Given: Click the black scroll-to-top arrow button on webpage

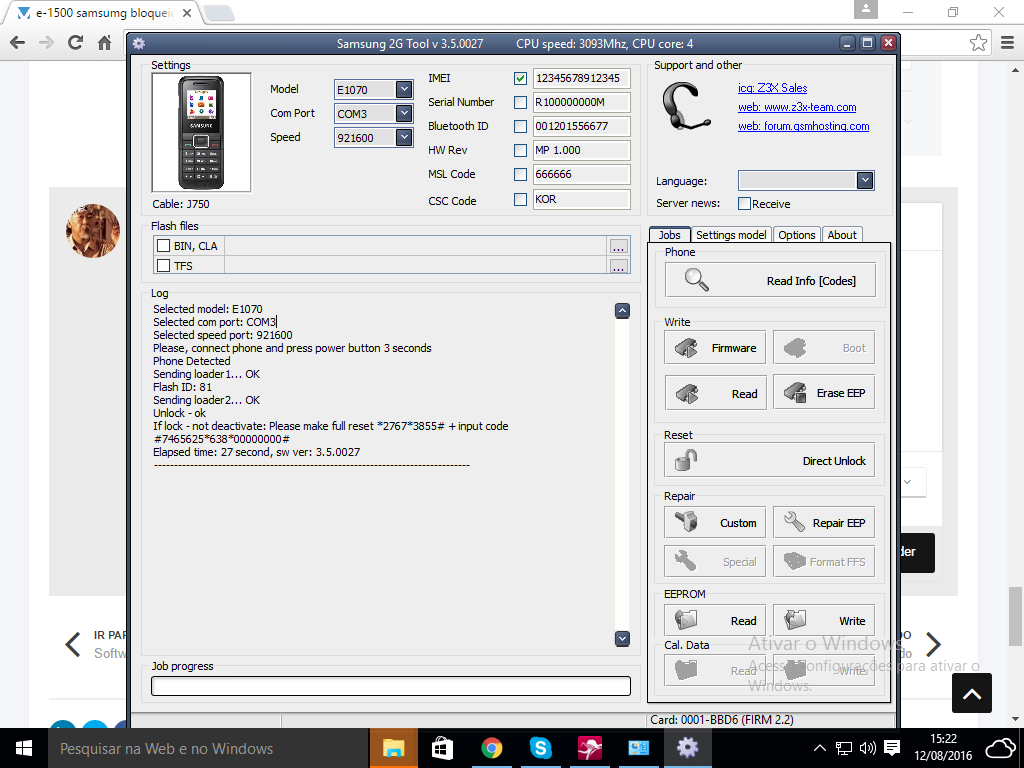Looking at the screenshot, I should (x=972, y=693).
